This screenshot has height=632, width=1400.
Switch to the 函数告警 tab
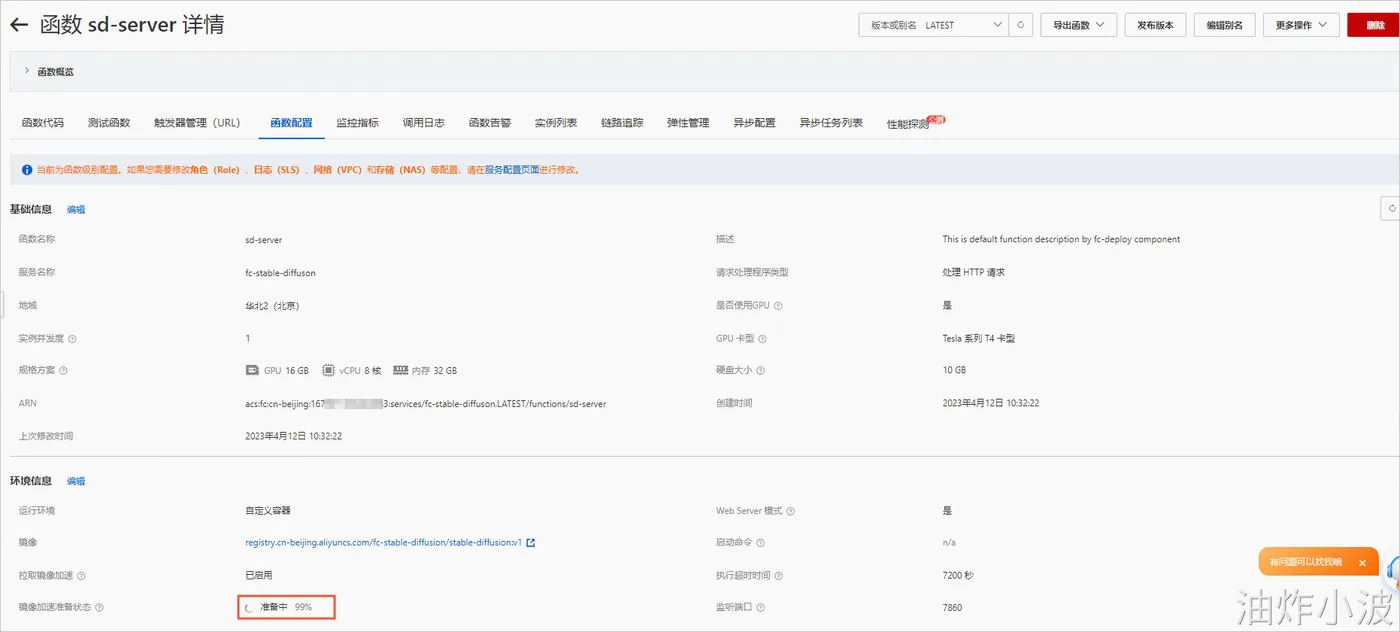(x=490, y=123)
